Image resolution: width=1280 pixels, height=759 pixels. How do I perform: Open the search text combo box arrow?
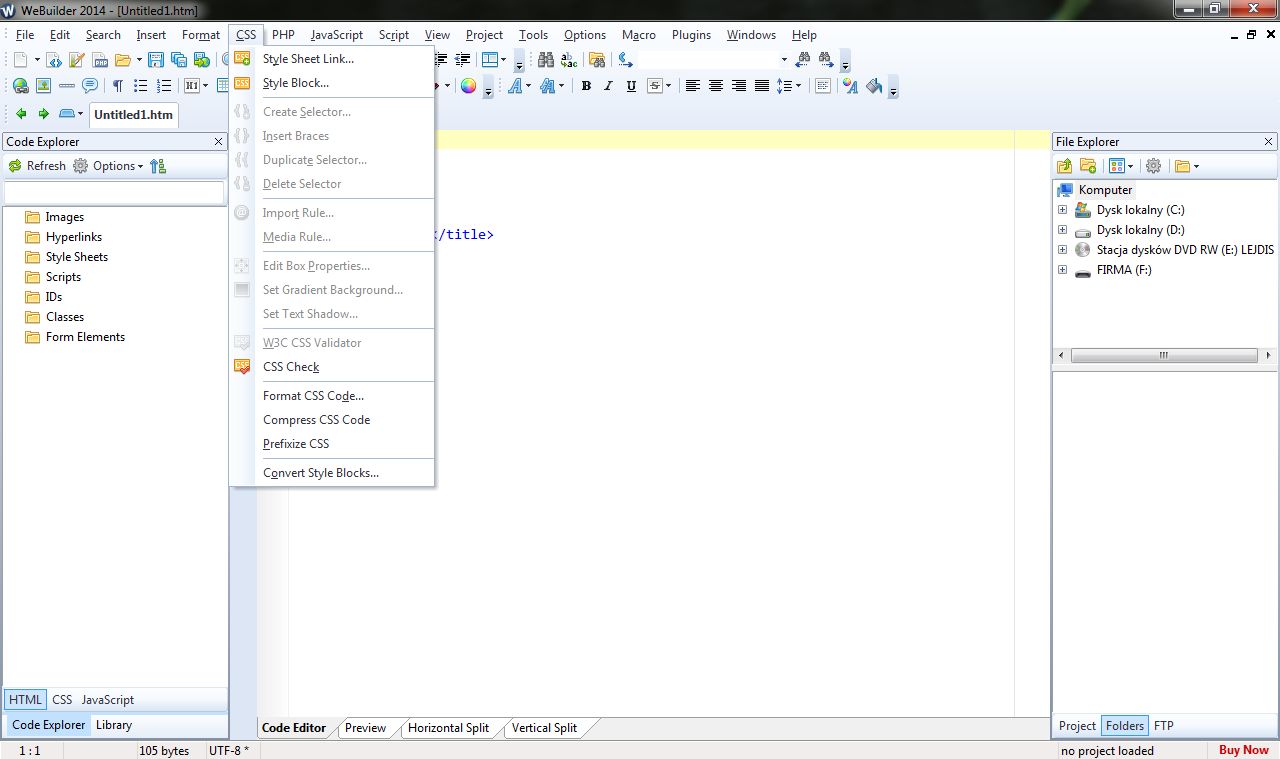[x=784, y=60]
